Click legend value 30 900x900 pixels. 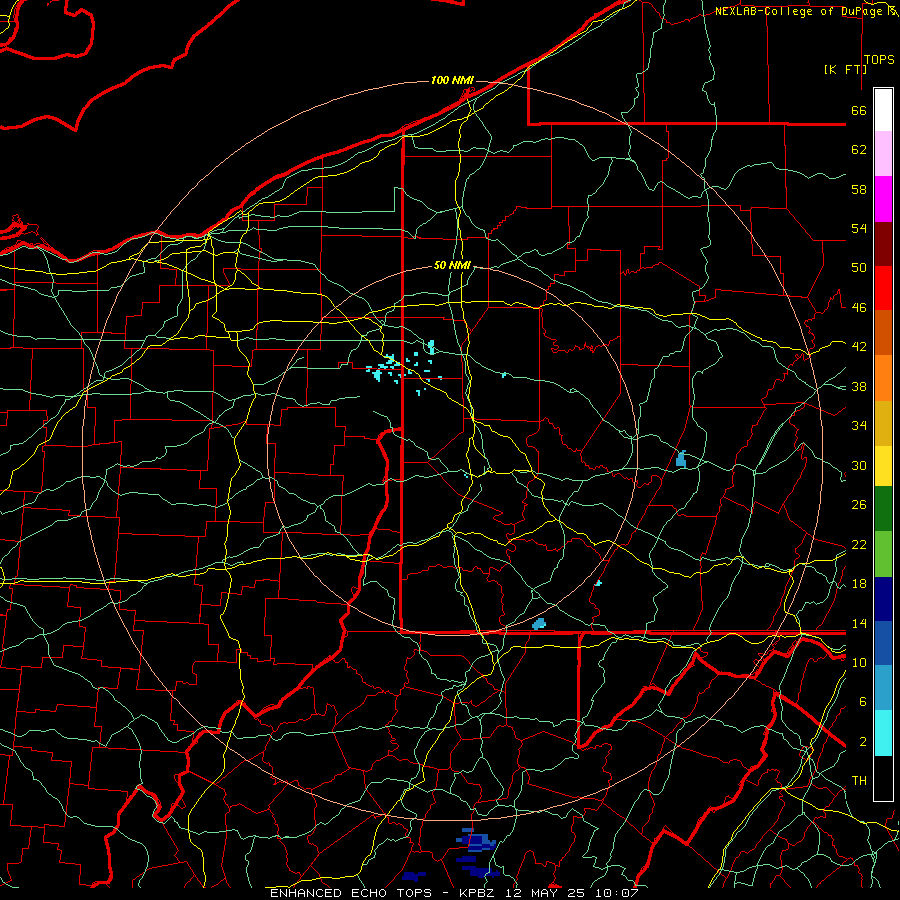pos(859,465)
